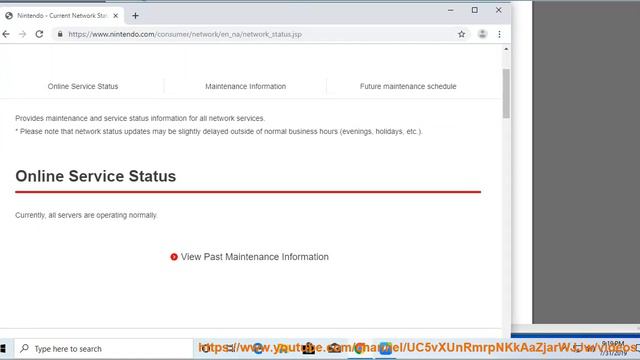Maximize the Chrome window

(x=475, y=10)
